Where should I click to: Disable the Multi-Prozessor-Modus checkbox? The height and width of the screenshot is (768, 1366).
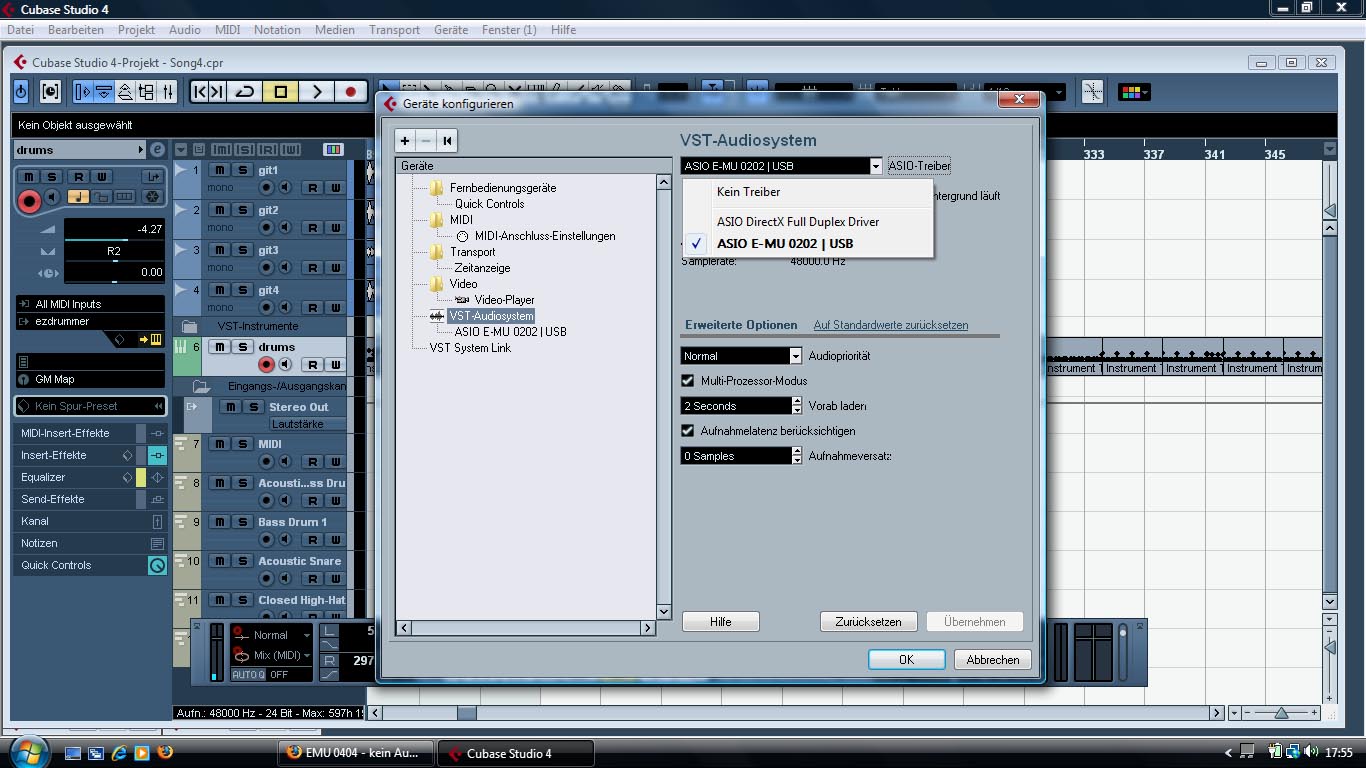pyautogui.click(x=688, y=381)
